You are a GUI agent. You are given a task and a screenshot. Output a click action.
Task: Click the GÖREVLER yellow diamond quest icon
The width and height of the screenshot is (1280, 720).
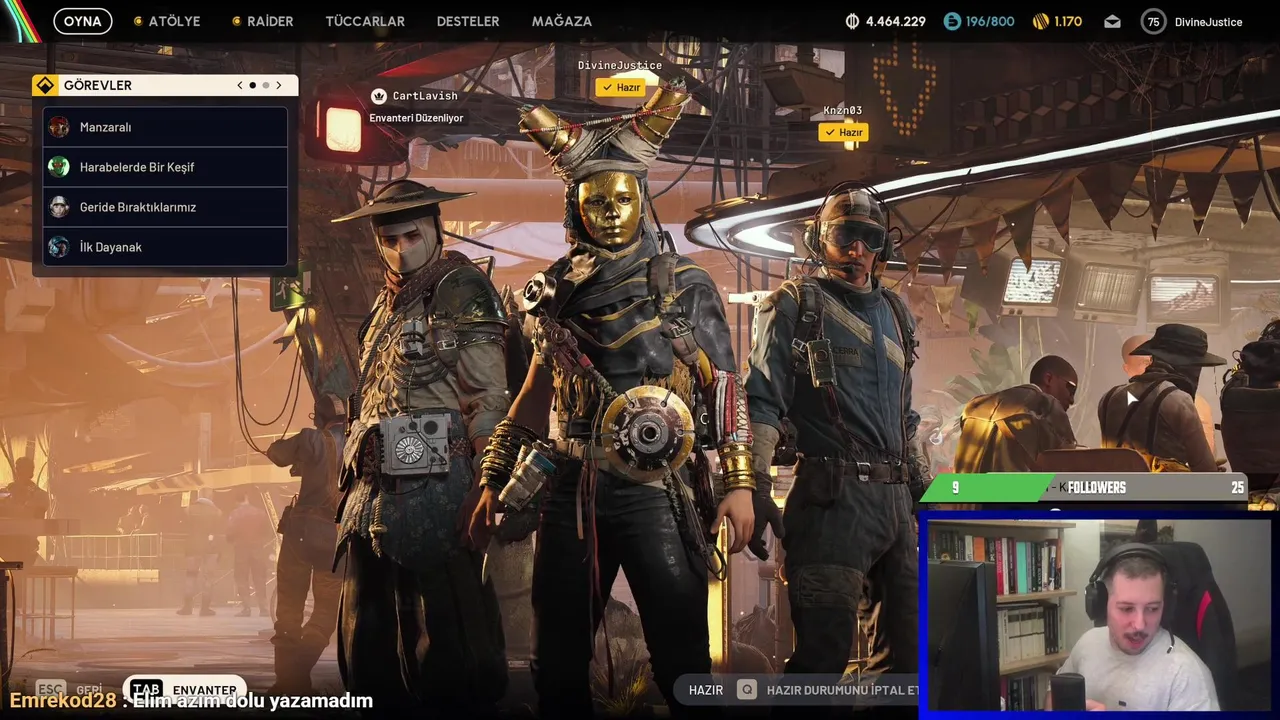click(x=45, y=85)
